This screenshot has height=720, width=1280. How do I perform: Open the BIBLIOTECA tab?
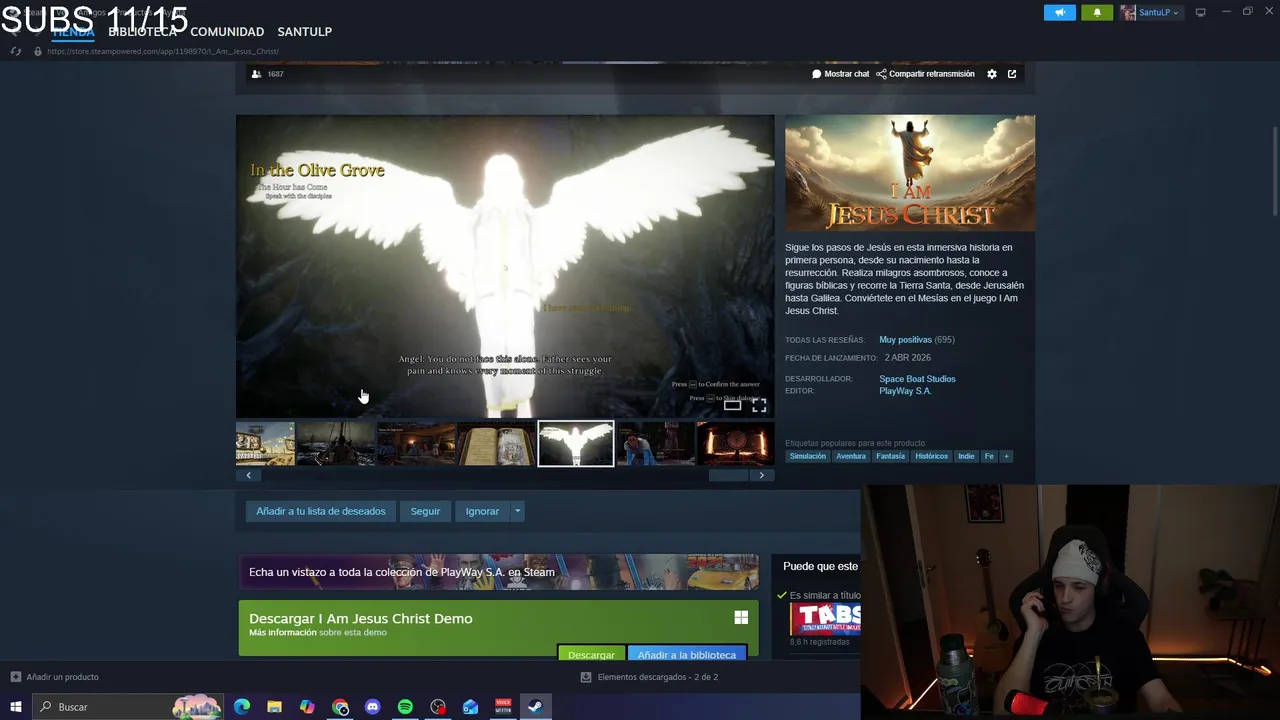click(142, 32)
